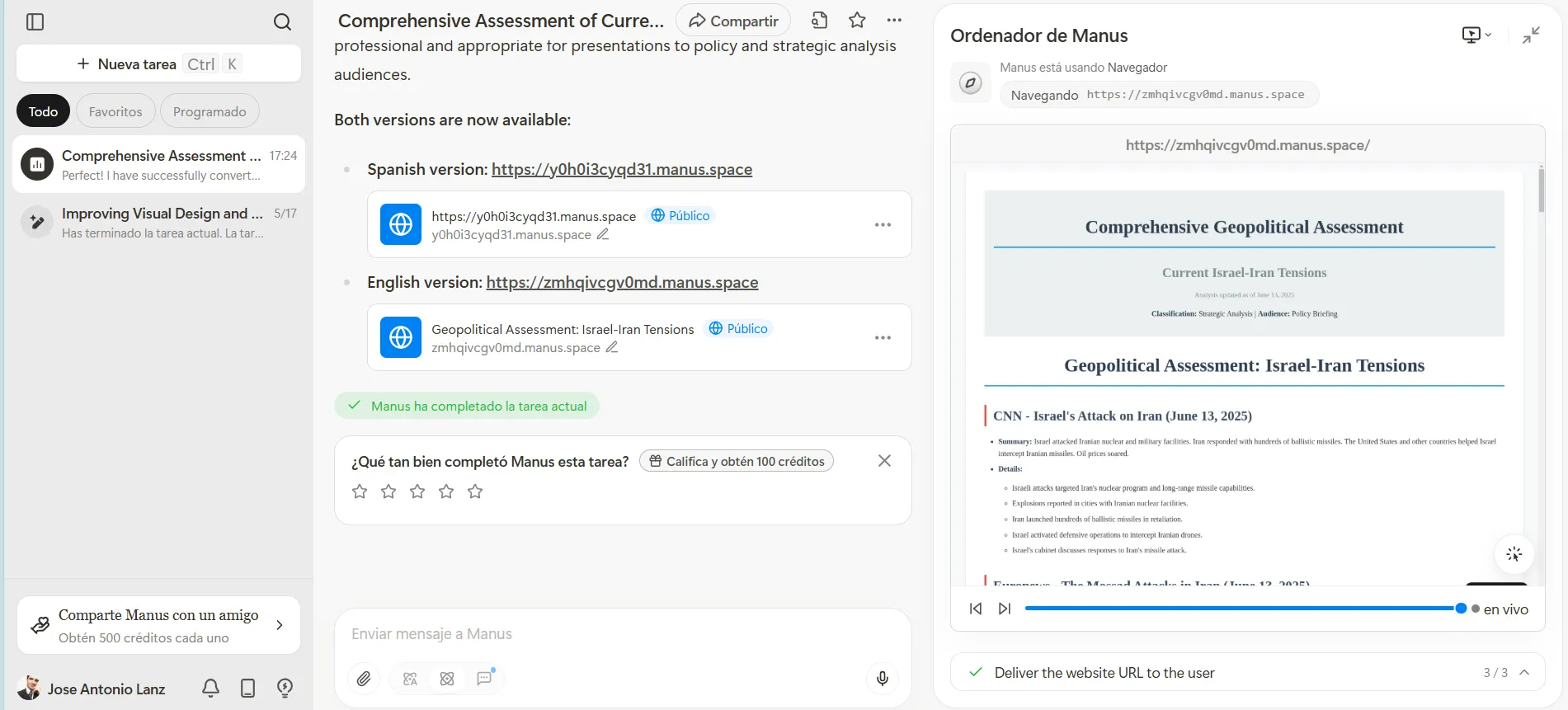This screenshot has height=710, width=1568.
Task: Open options for Spanish version site card
Action: [x=883, y=225]
